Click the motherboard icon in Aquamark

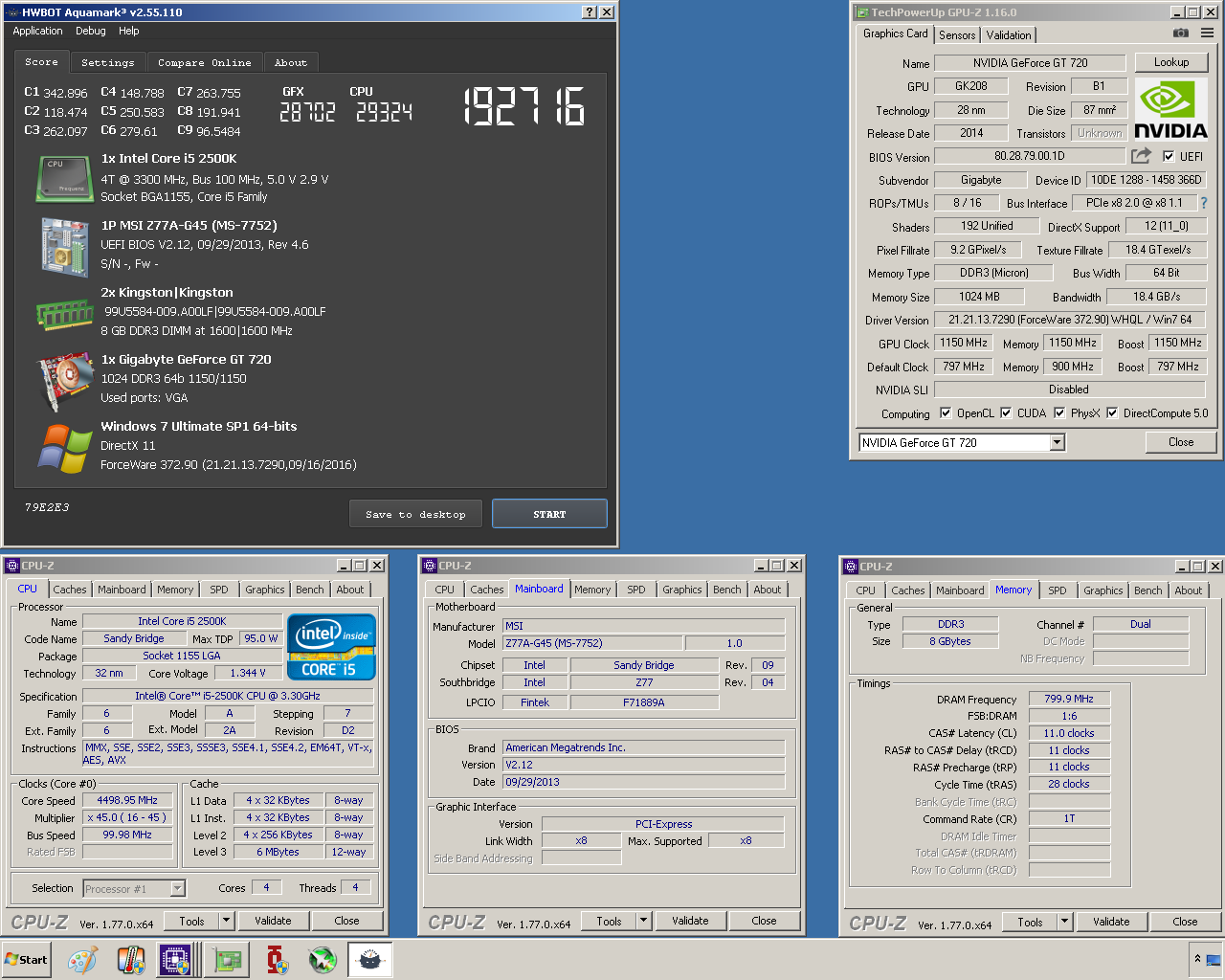[x=64, y=247]
